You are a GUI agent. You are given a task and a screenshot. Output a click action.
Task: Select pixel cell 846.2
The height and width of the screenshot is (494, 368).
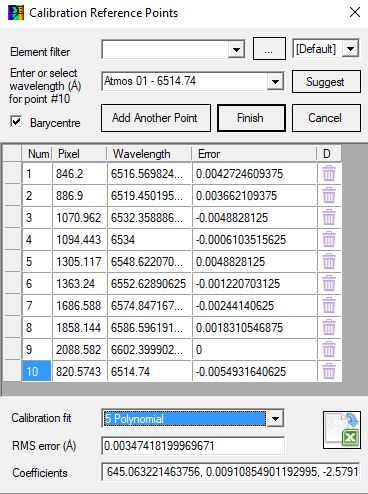point(79,174)
